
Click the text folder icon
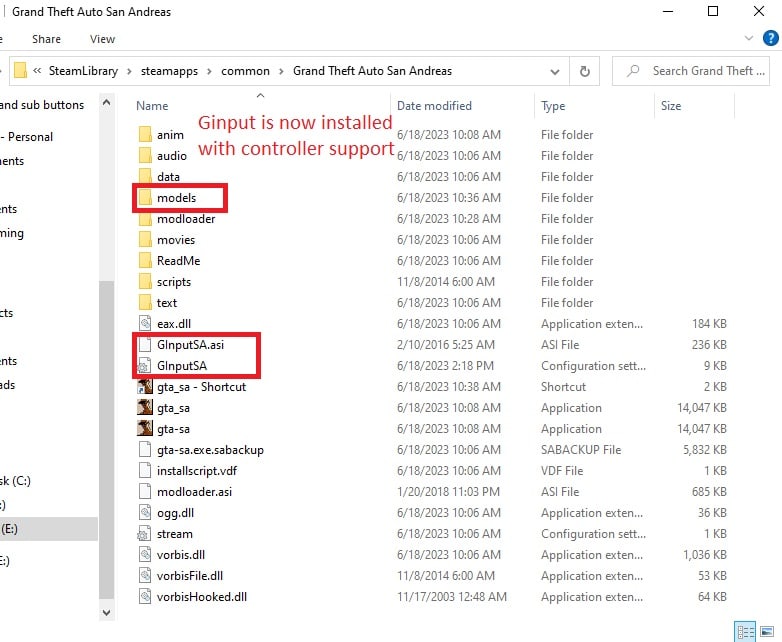(x=145, y=303)
